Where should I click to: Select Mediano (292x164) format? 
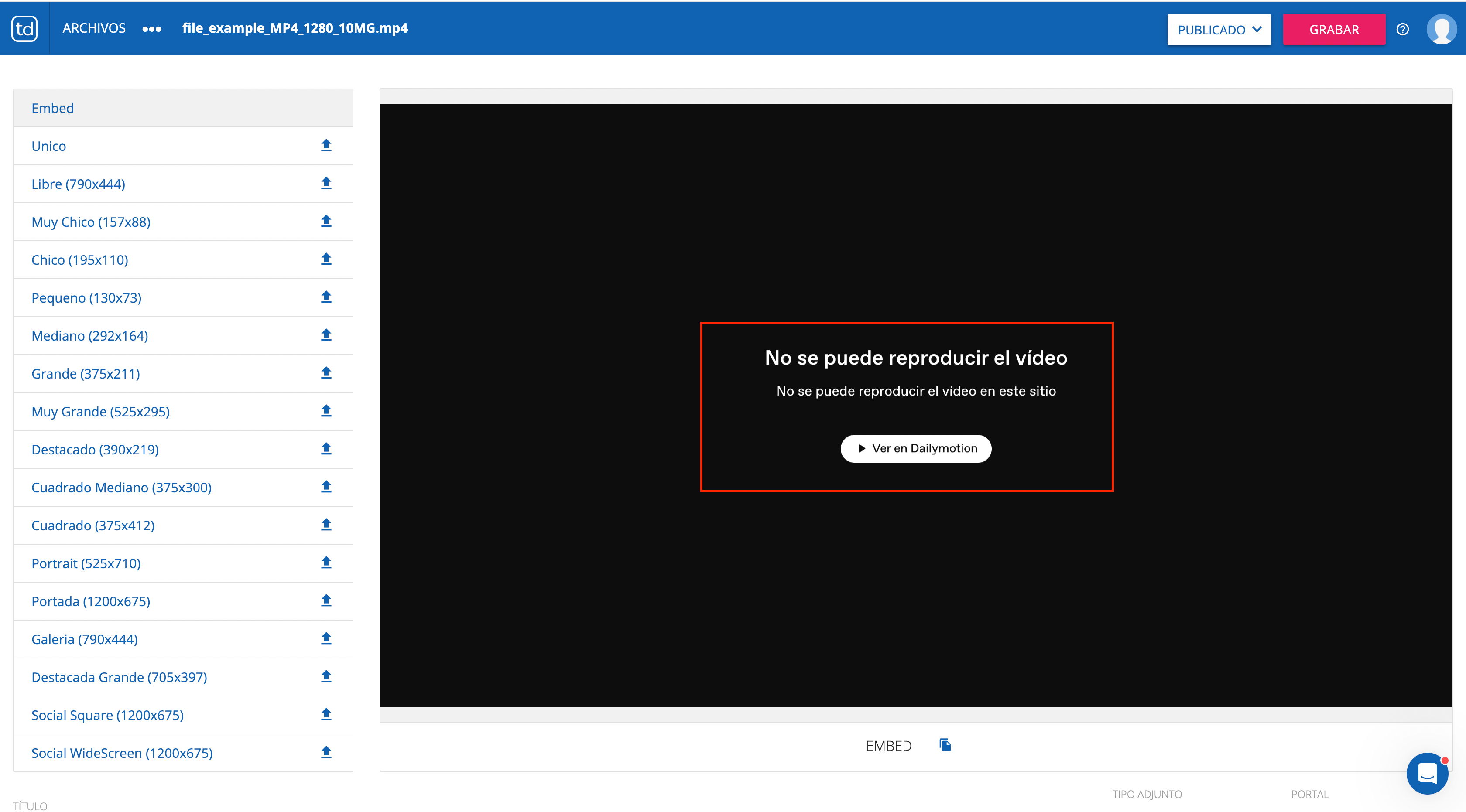point(90,335)
